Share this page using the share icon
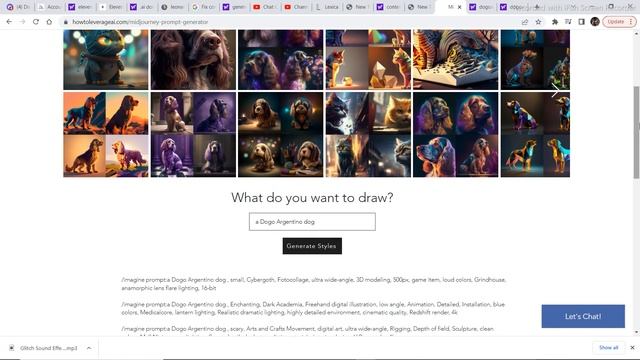Viewport: 640px width, 360px height. tap(525, 22)
